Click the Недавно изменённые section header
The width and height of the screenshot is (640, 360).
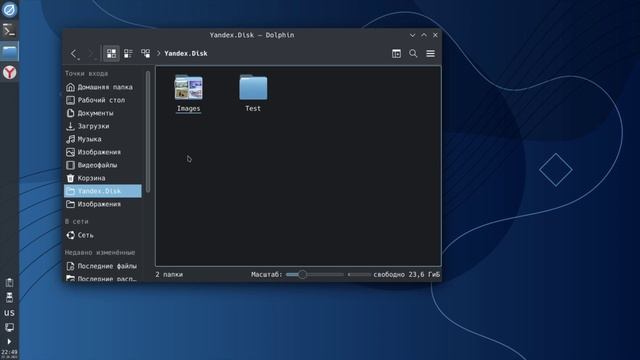tap(100, 253)
